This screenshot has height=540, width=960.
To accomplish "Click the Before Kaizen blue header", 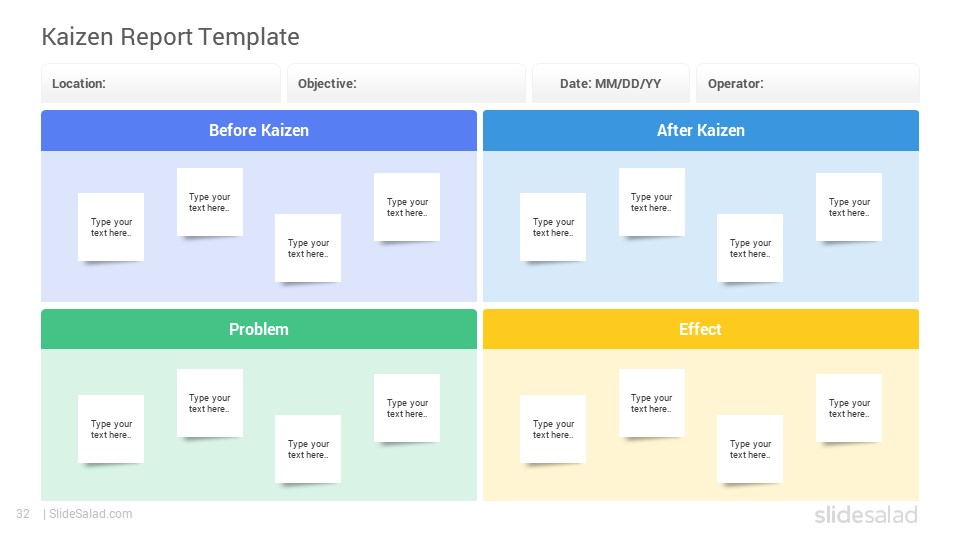I will (259, 130).
